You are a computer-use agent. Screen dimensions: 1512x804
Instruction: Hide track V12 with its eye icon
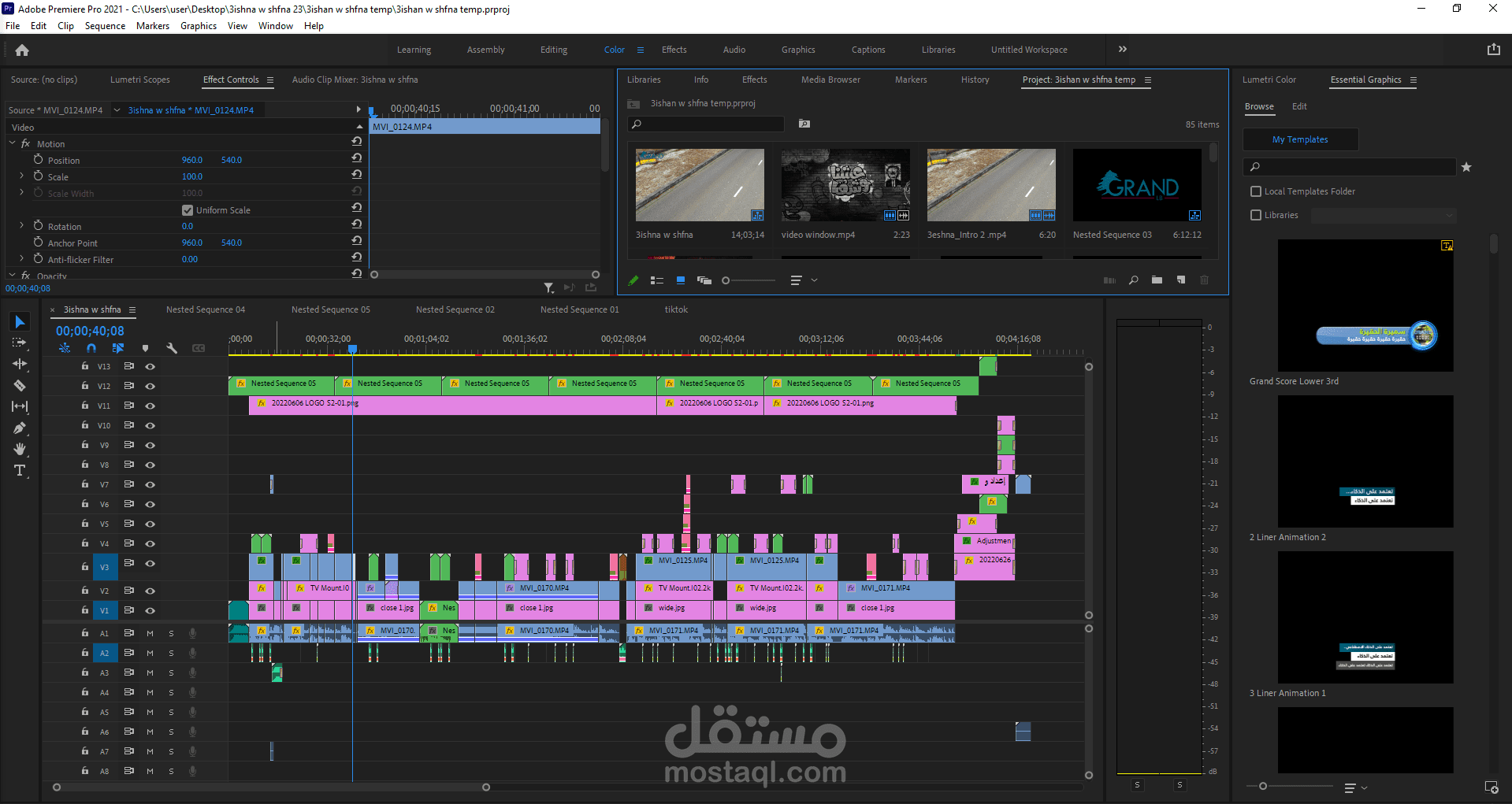click(150, 386)
